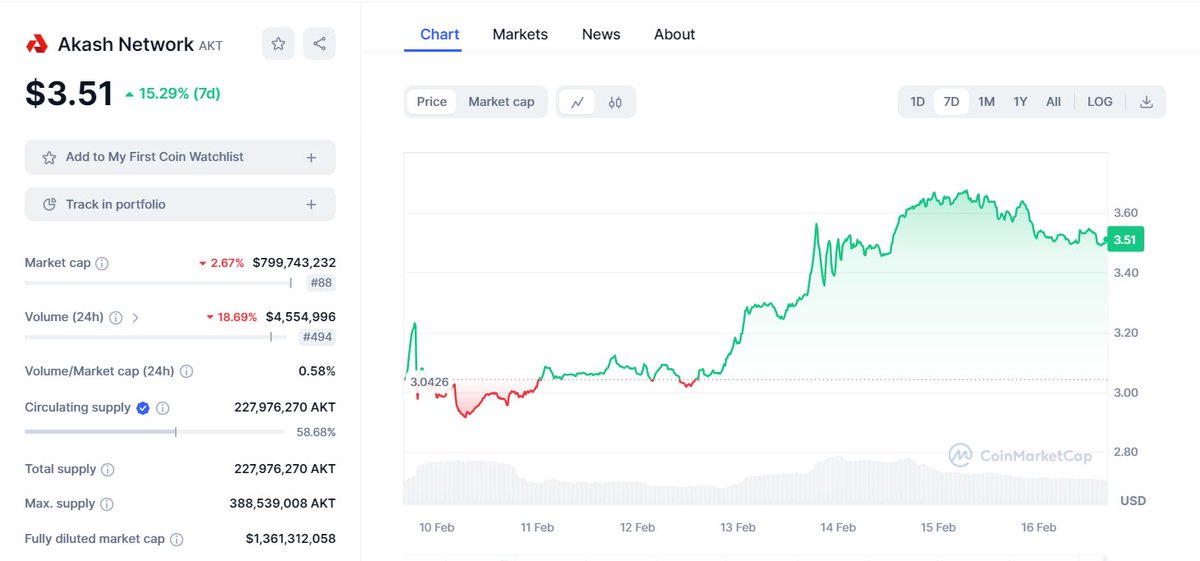Screen dimensions: 1200x561
Task: Click the star icon in the watchlist button
Action: [x=49, y=158]
